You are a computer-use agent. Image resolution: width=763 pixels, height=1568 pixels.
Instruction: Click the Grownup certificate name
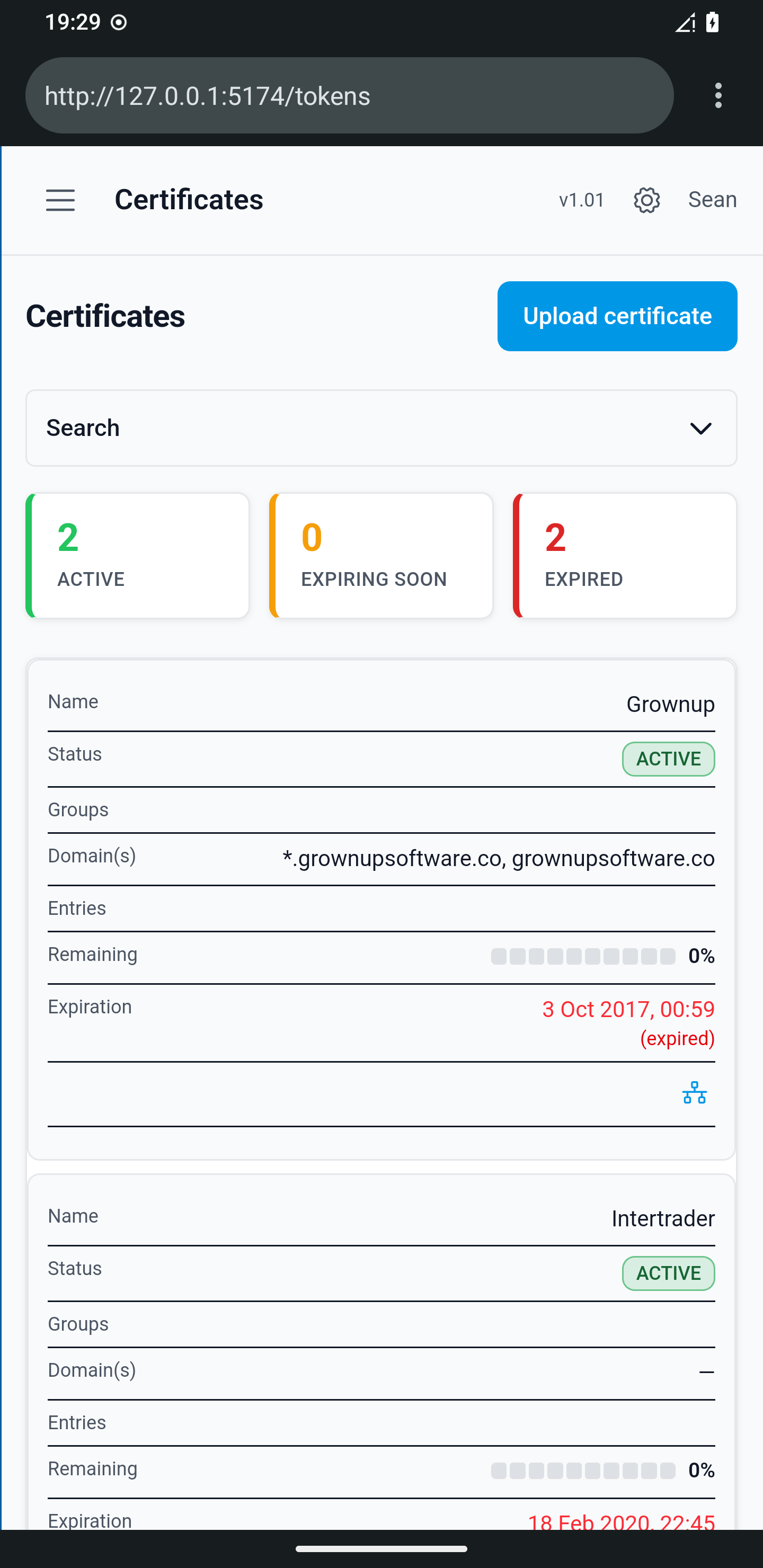(x=670, y=704)
